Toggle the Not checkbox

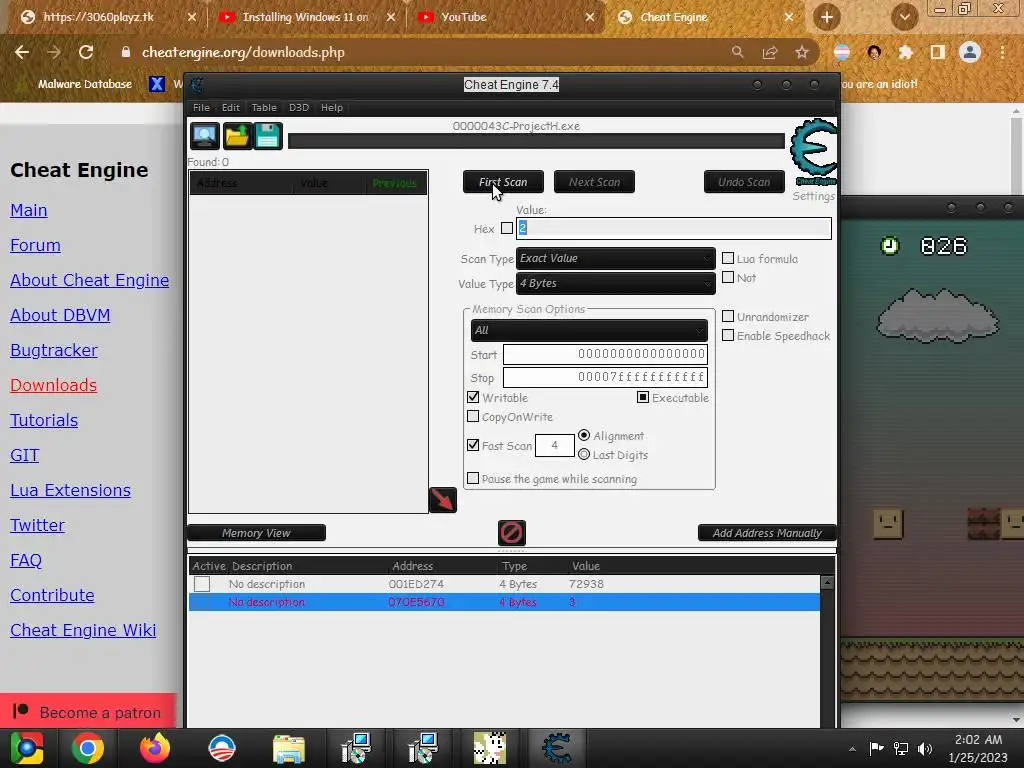[x=728, y=278]
